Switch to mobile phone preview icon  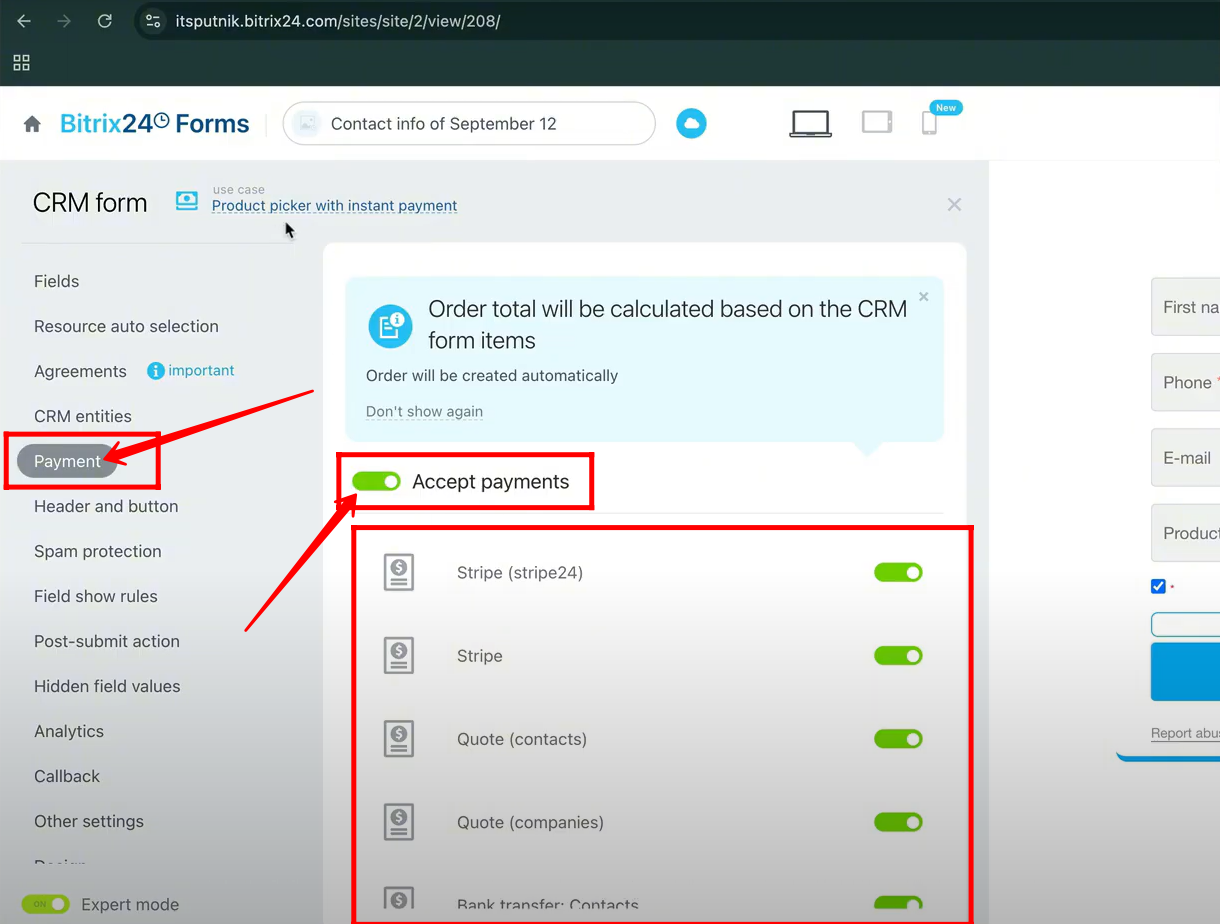tap(929, 123)
